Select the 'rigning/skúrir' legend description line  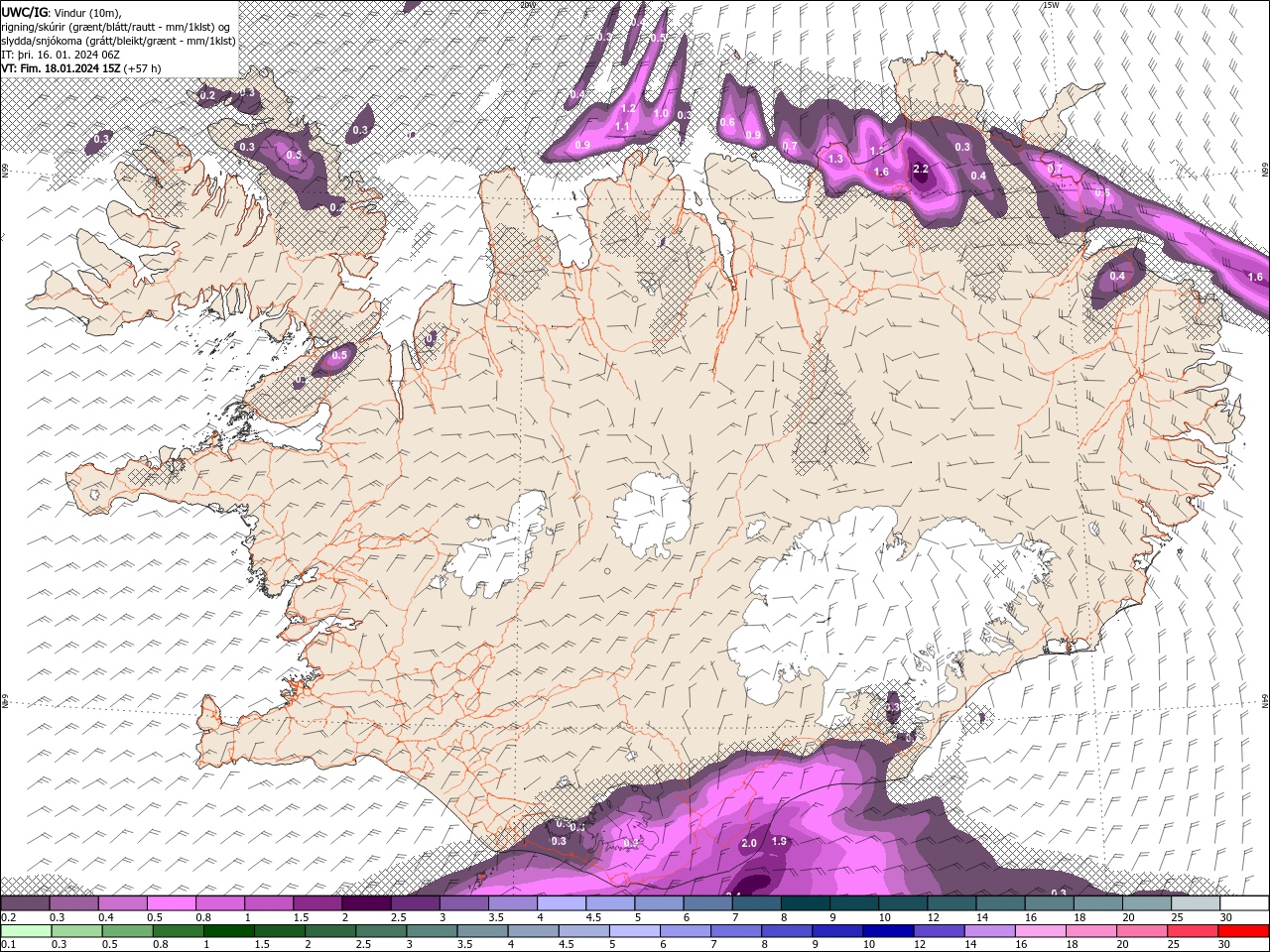(x=116, y=26)
